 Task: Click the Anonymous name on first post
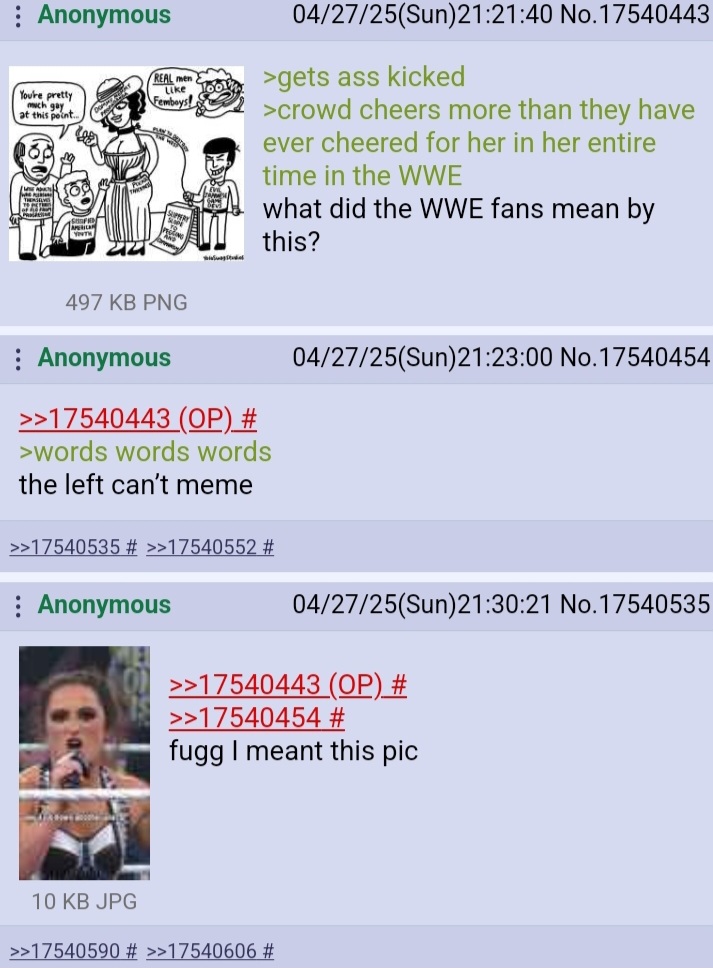point(104,15)
